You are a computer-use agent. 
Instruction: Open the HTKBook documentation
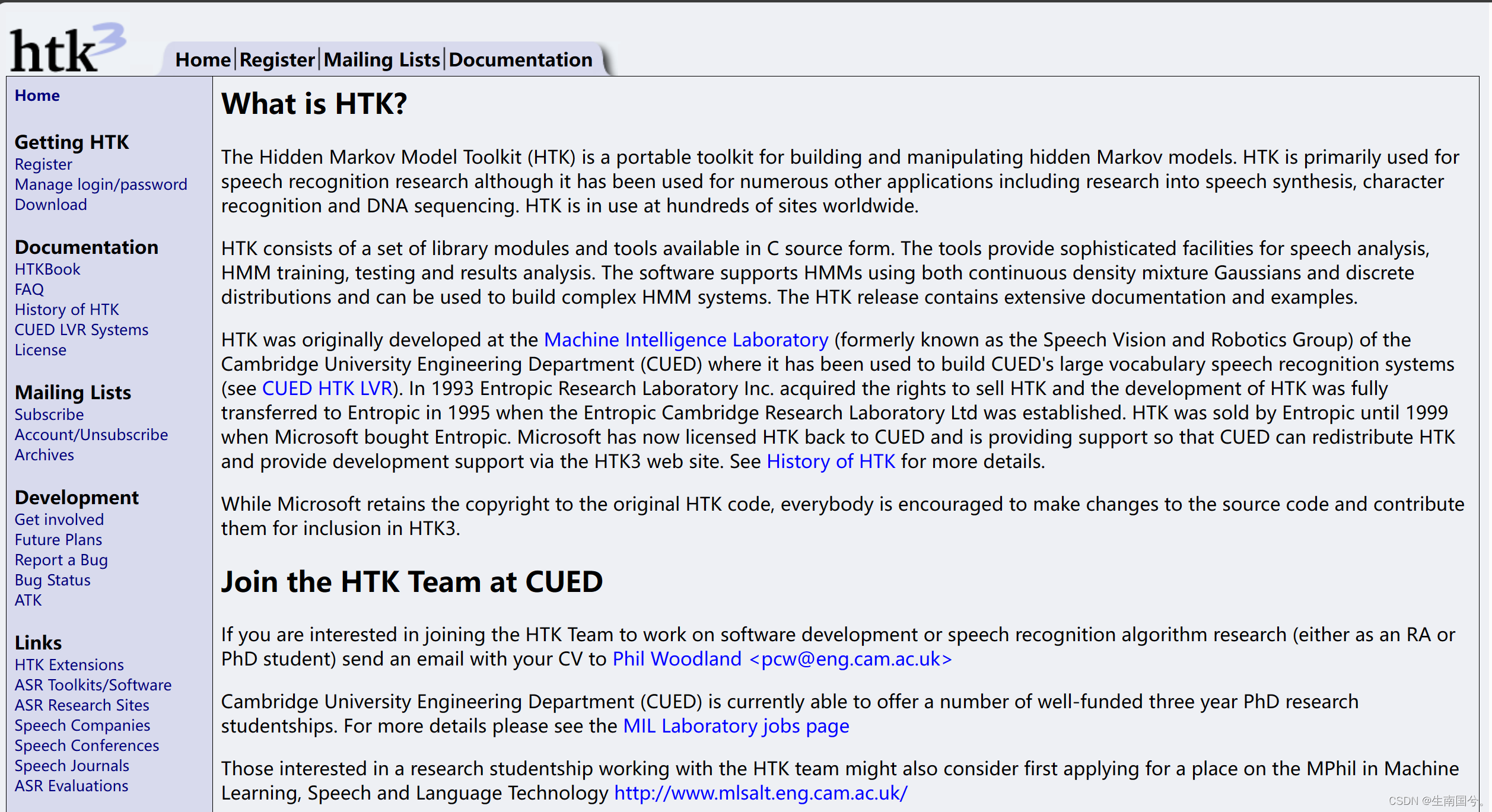(47, 269)
